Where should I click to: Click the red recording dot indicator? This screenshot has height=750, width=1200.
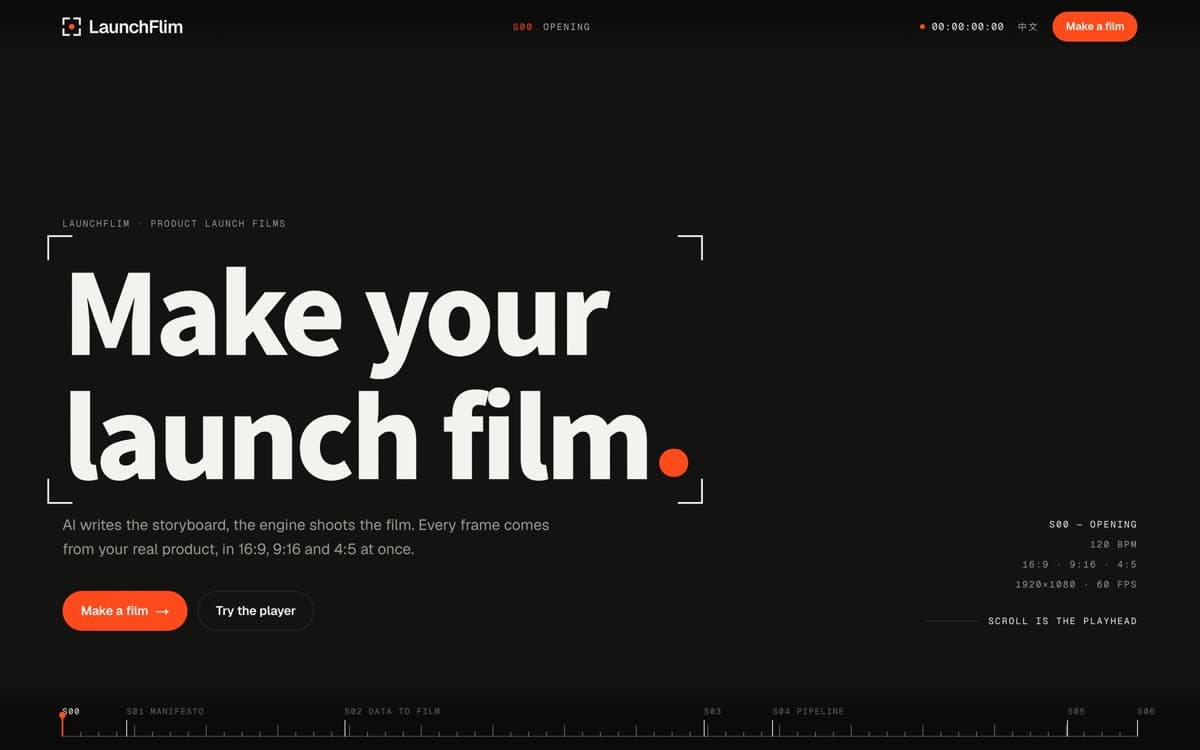922,27
